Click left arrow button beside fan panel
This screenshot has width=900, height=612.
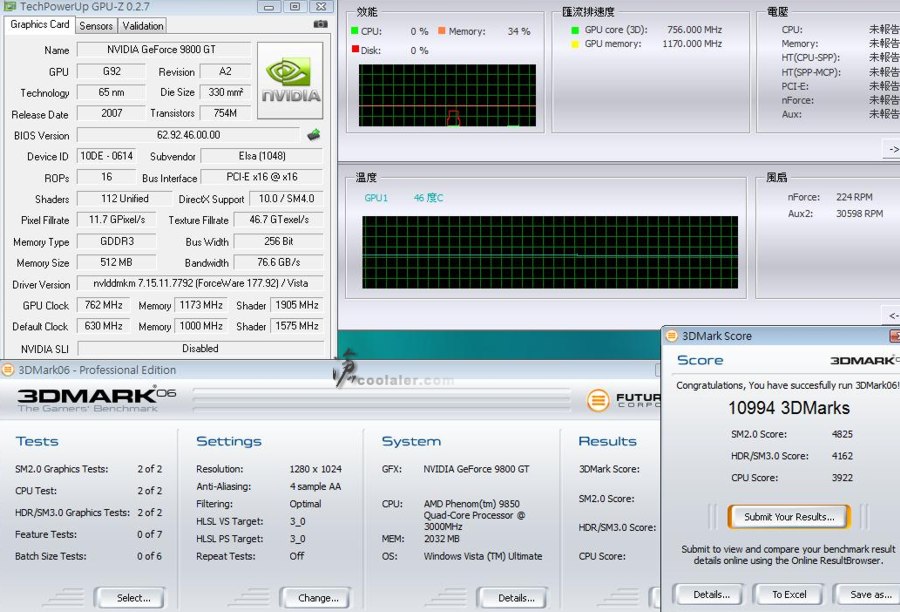point(892,315)
